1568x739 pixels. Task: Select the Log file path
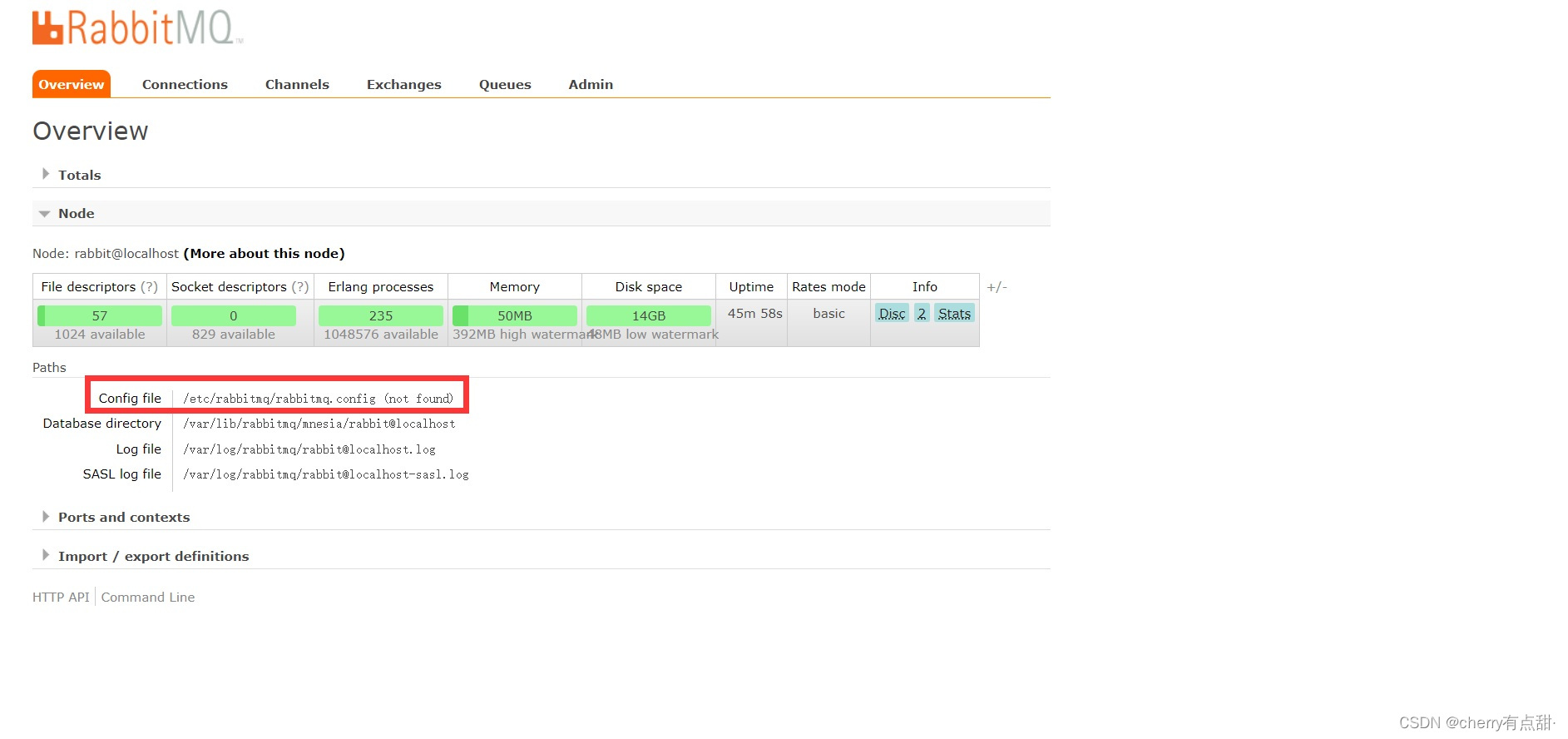click(309, 449)
